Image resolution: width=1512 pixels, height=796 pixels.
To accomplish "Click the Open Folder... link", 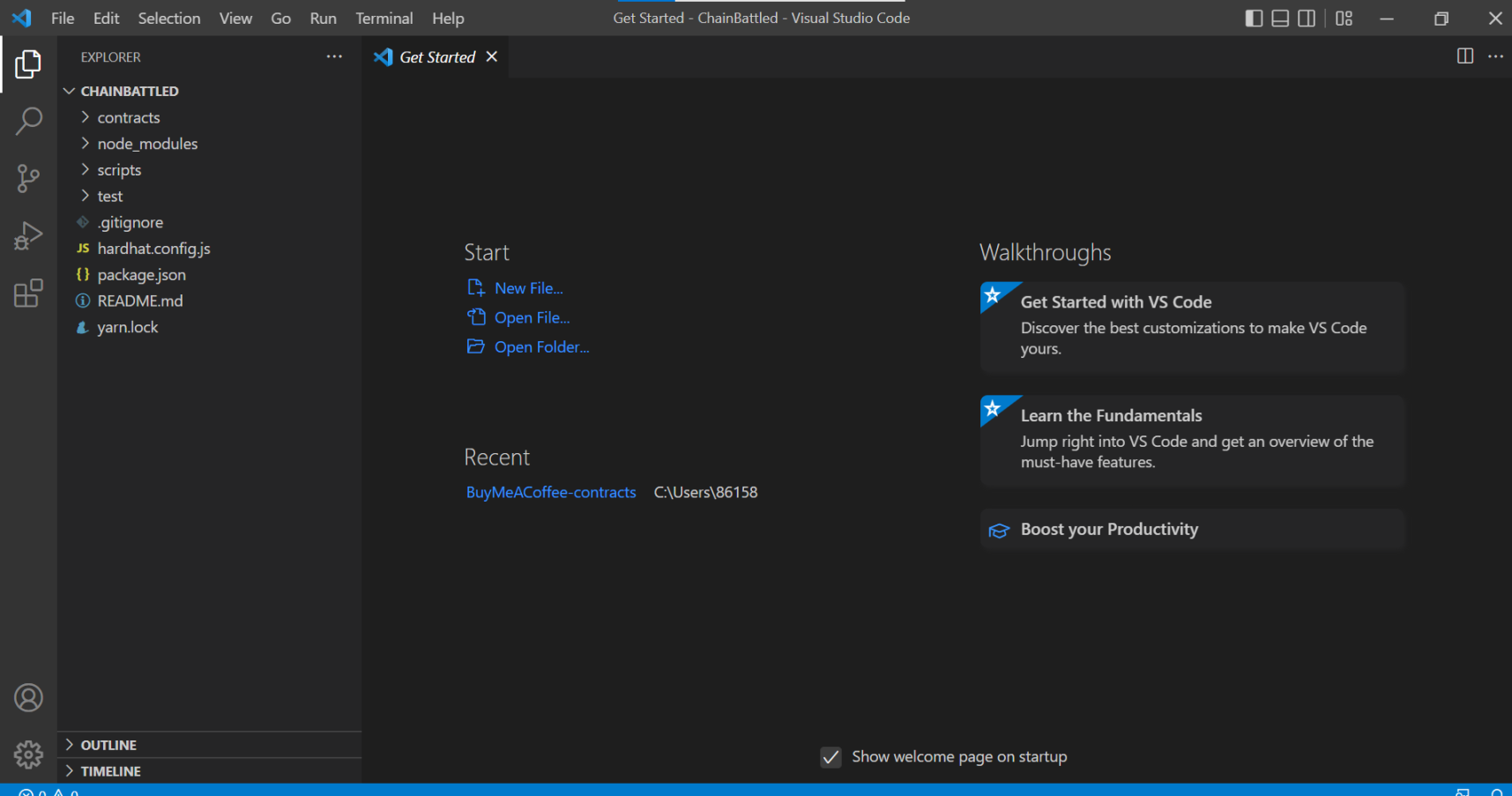I will [x=541, y=347].
